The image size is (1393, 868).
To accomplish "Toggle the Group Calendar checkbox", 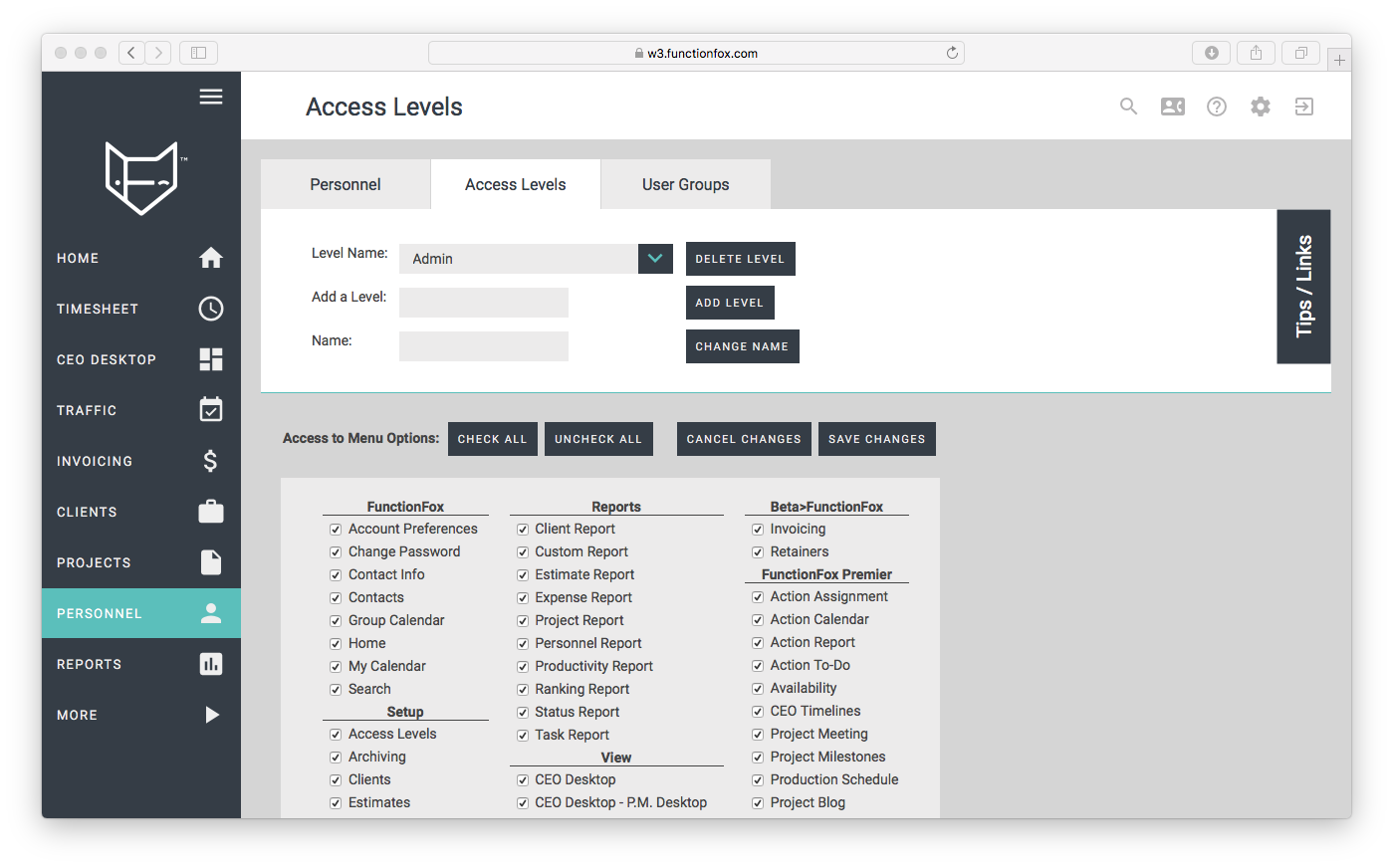I will 336,621.
